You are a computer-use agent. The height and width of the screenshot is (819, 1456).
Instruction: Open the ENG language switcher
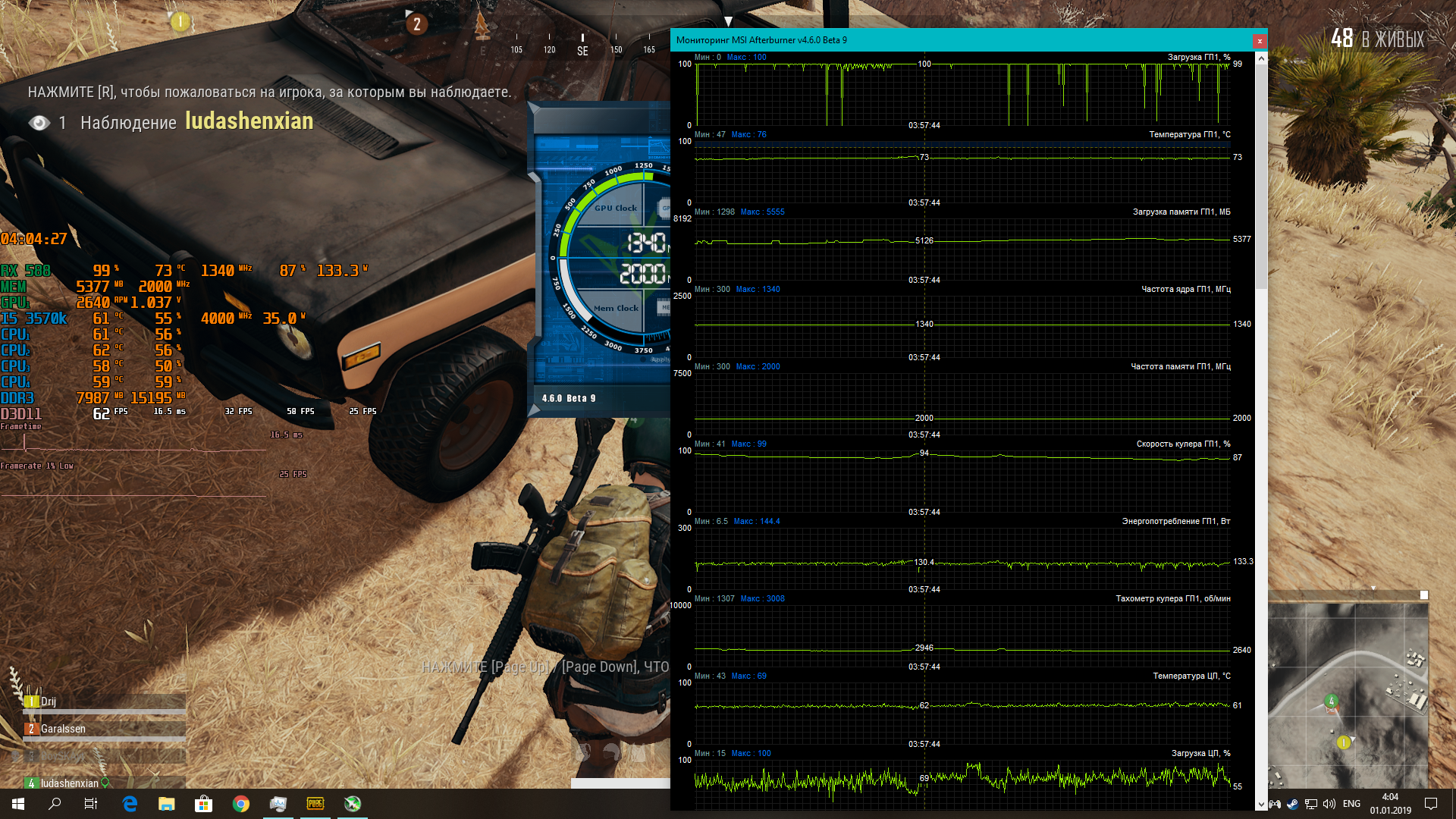point(1351,804)
